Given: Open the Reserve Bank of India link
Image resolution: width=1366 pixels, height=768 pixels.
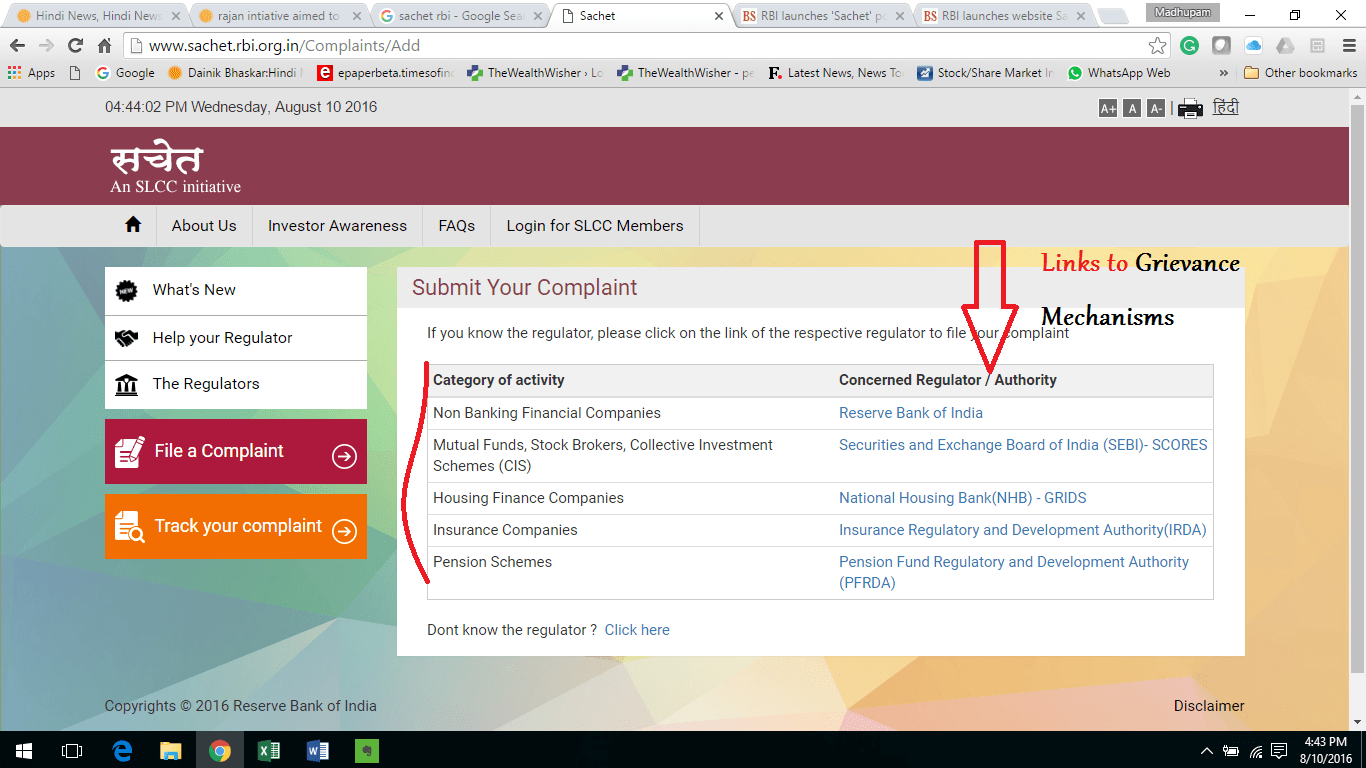Looking at the screenshot, I should click(x=911, y=413).
